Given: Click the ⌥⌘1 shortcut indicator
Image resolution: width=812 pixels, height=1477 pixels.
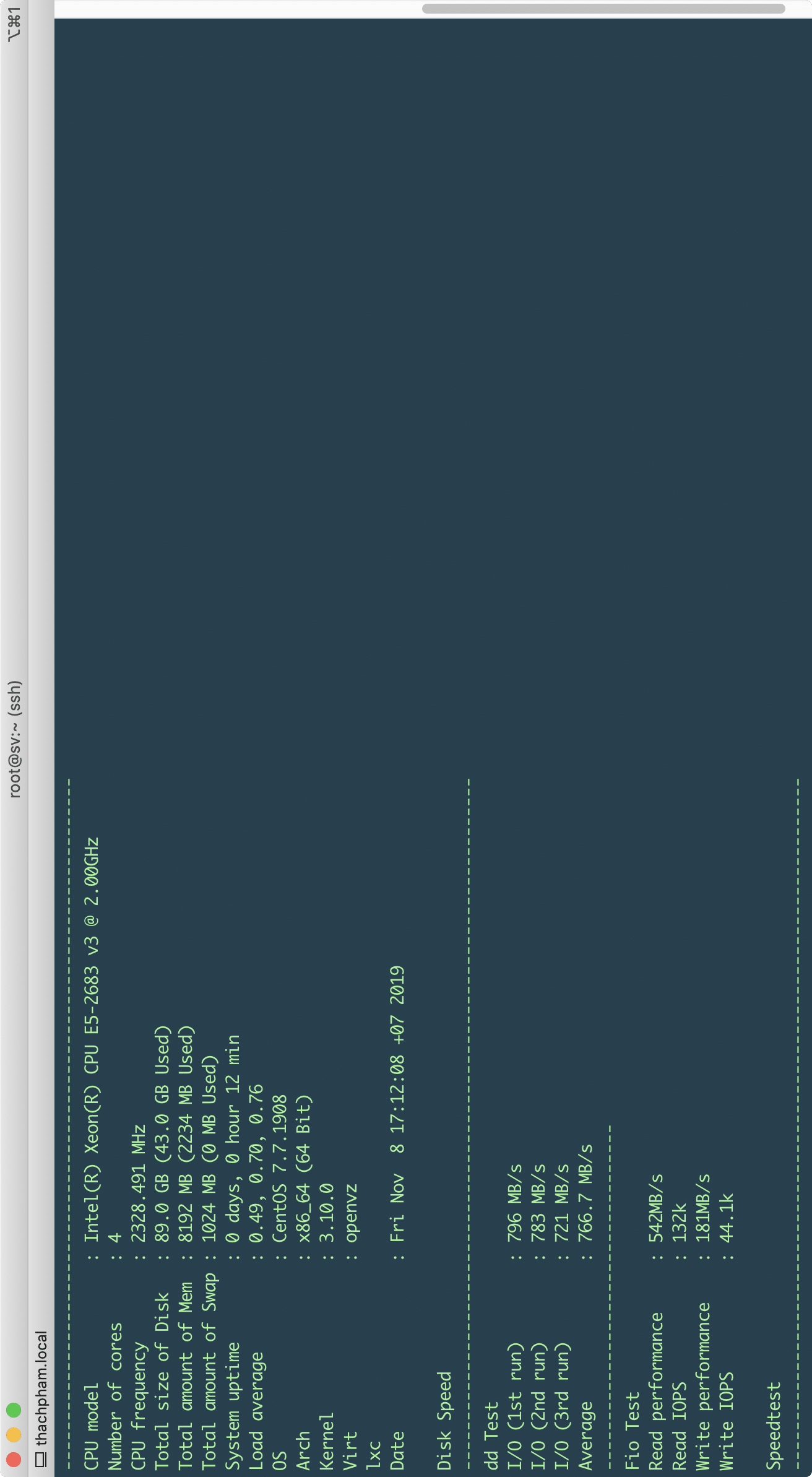Looking at the screenshot, I should point(15,25).
